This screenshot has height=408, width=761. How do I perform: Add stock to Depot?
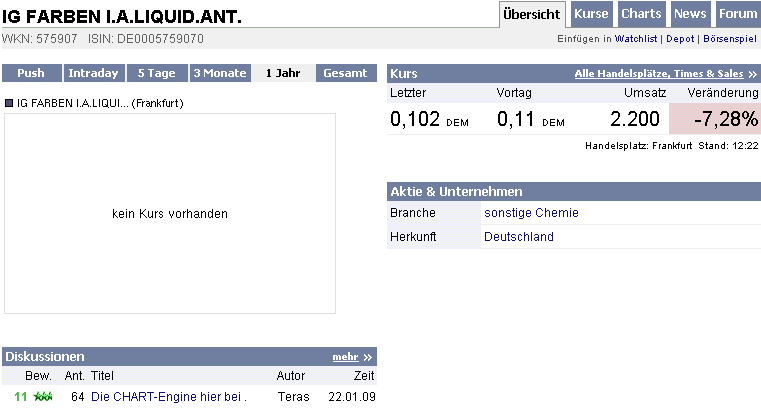point(680,39)
